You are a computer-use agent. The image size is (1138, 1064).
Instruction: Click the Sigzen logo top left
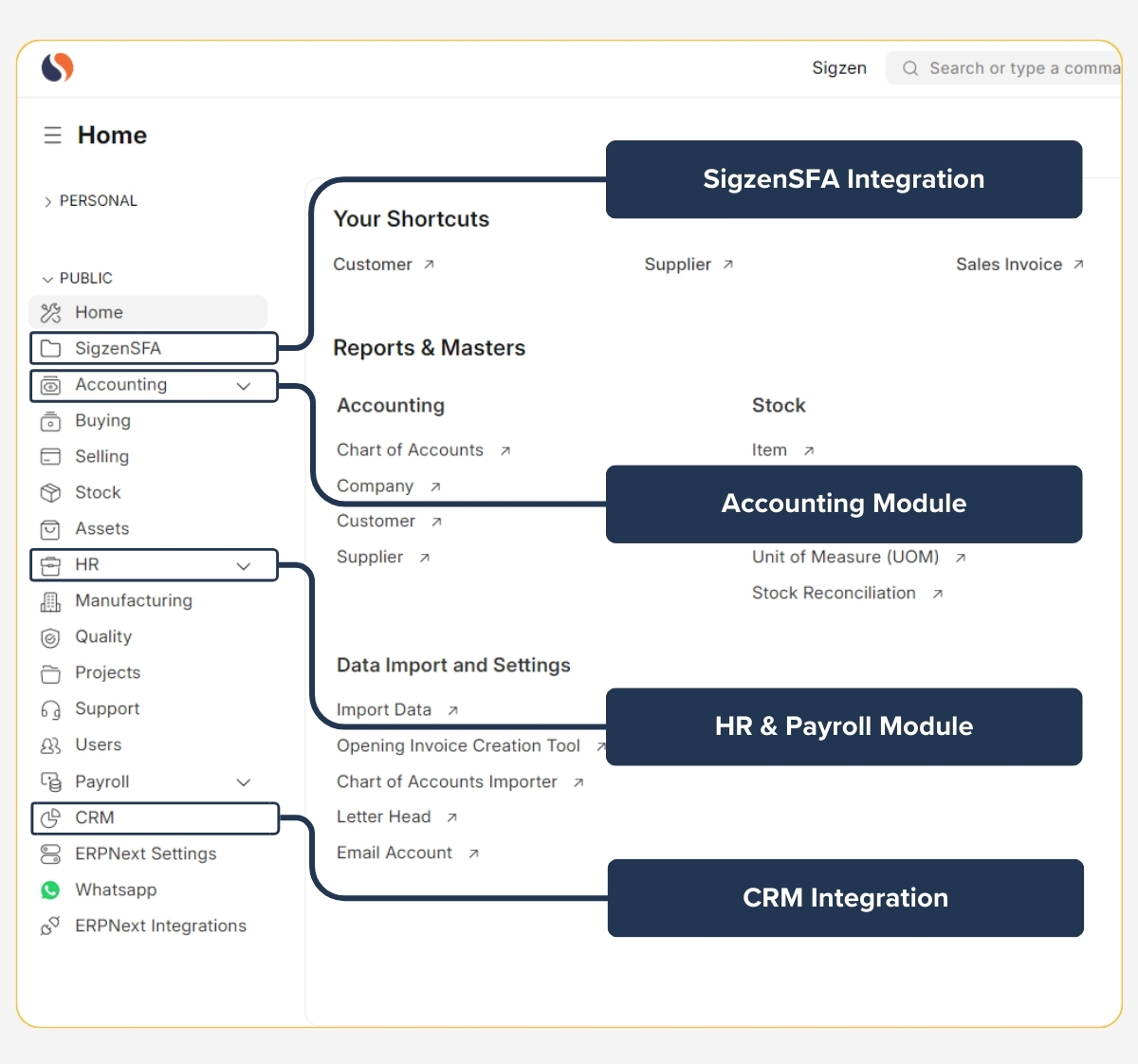(56, 67)
